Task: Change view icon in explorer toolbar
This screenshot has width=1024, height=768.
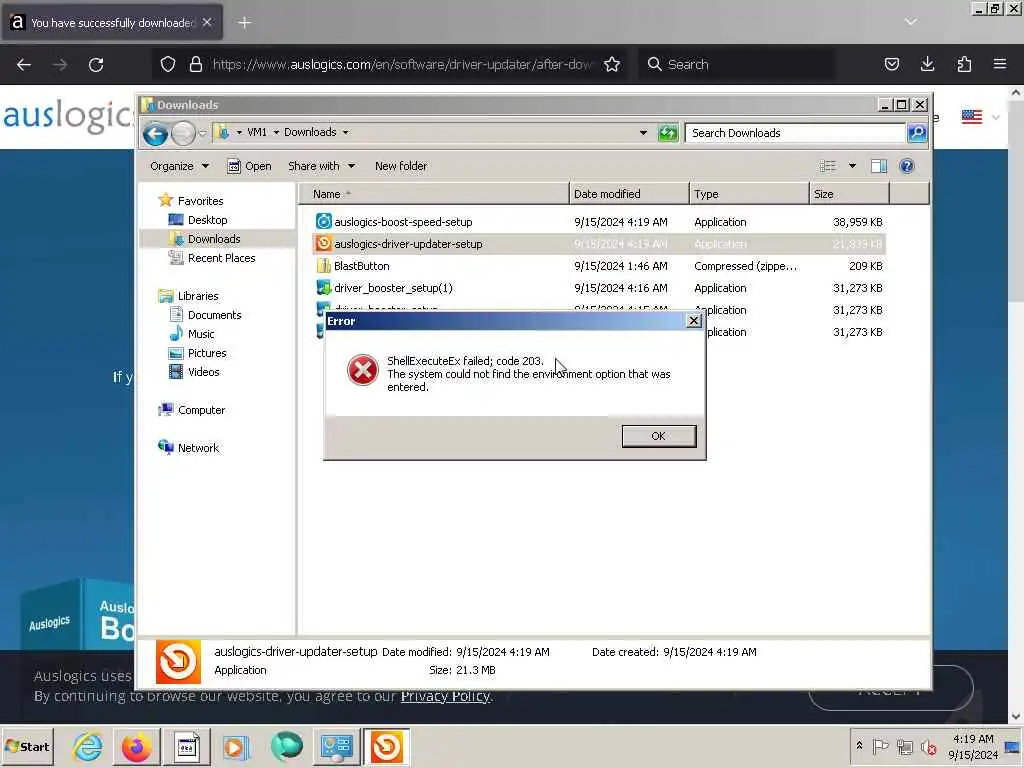Action: (x=827, y=167)
